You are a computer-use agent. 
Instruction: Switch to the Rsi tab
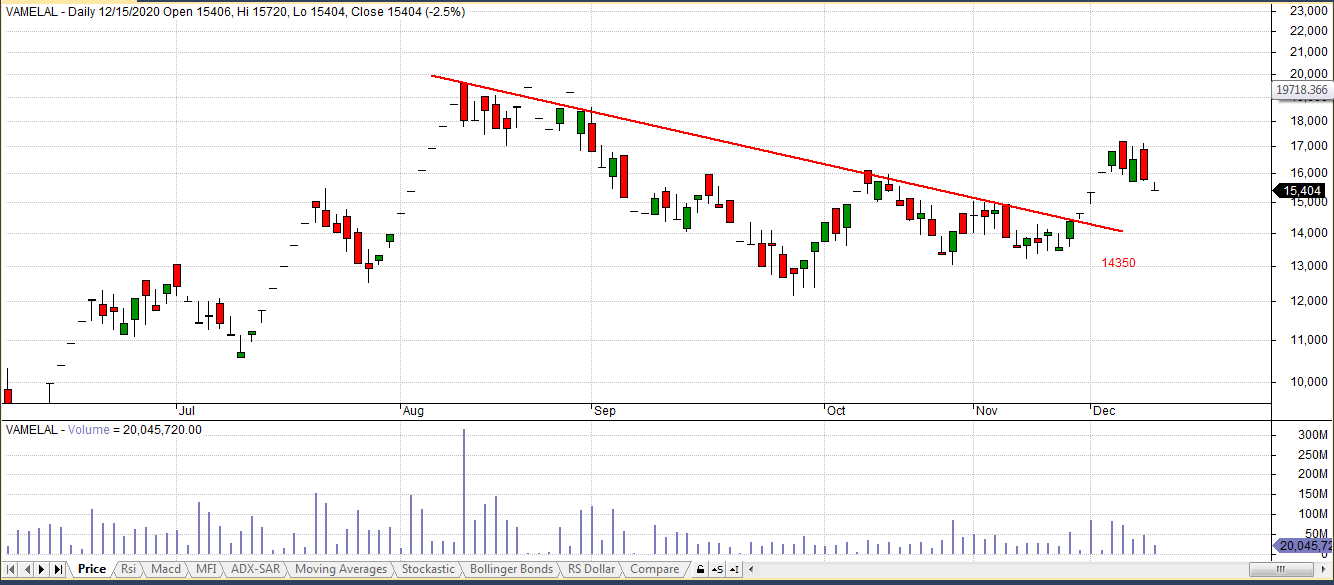128,569
